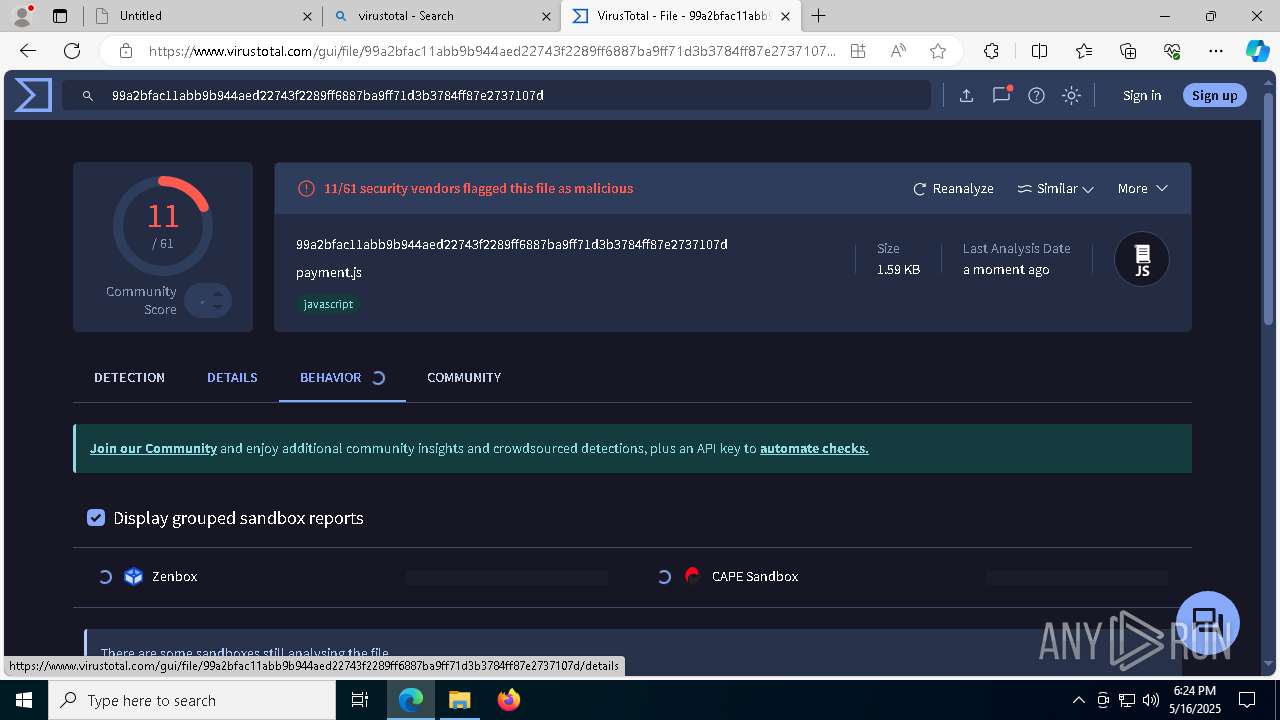Uncheck Display grouped sandbox reports
The width and height of the screenshot is (1280, 720).
pyautogui.click(x=96, y=517)
